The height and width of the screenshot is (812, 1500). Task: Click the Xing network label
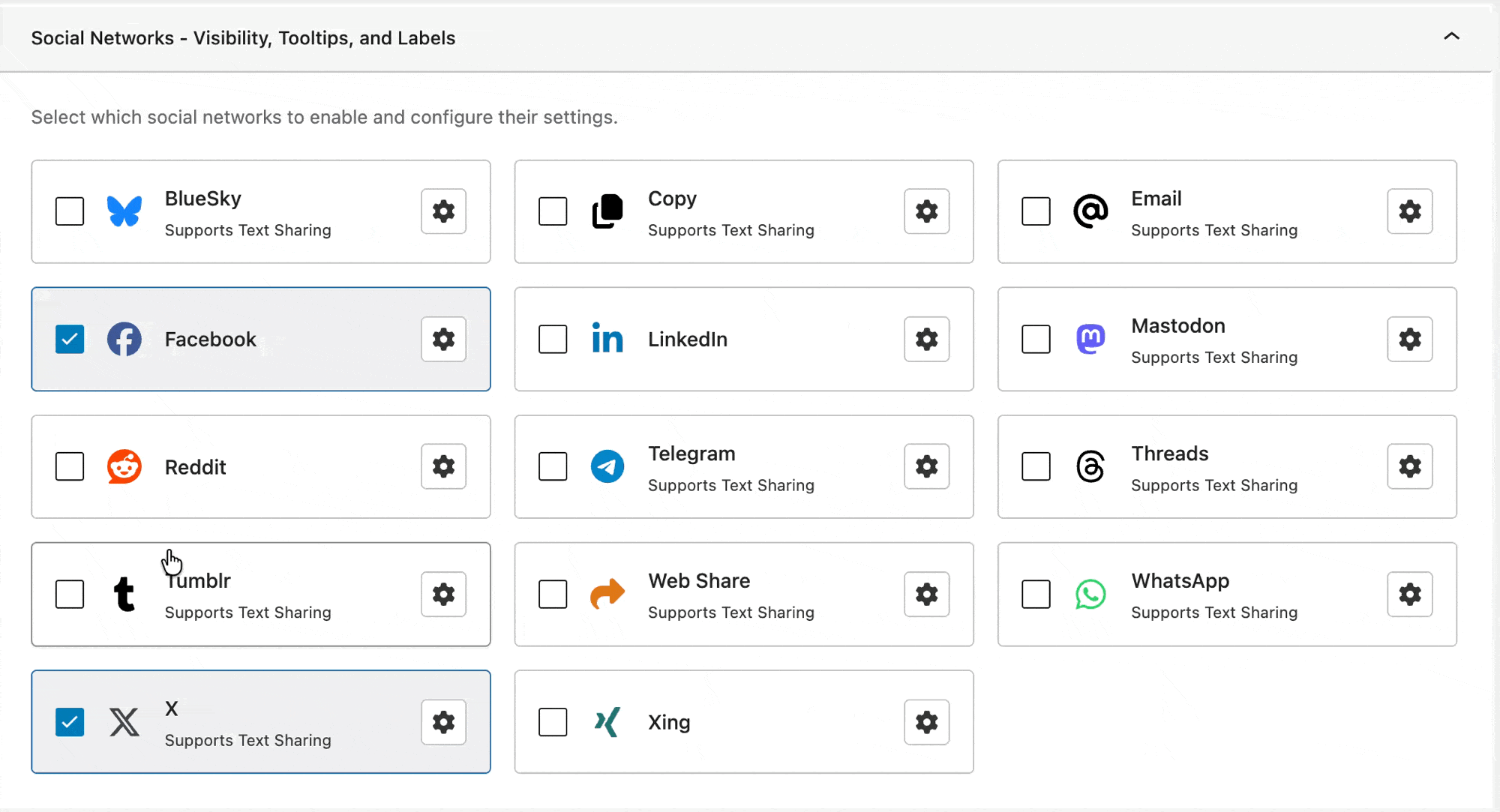pos(669,722)
